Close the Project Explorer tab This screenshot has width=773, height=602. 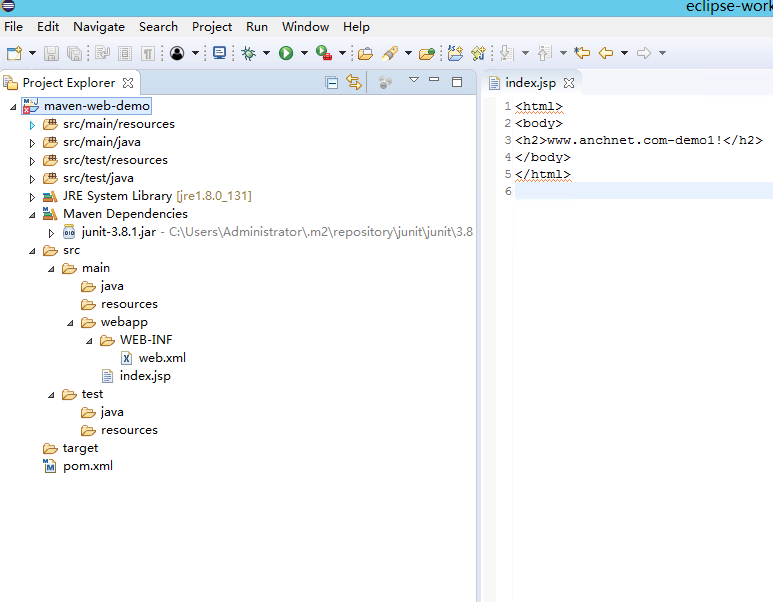pos(128,83)
